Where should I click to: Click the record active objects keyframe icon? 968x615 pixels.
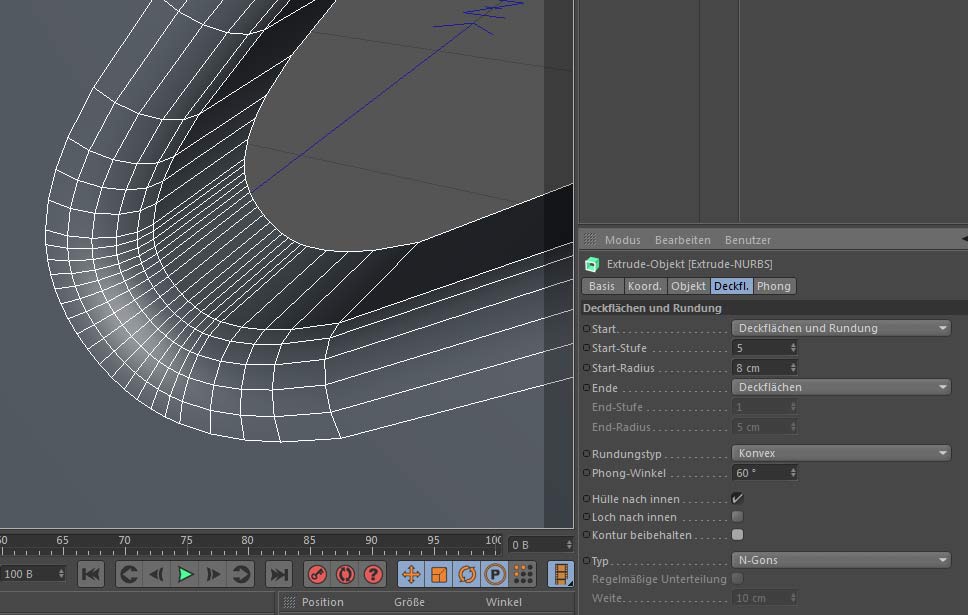point(317,574)
